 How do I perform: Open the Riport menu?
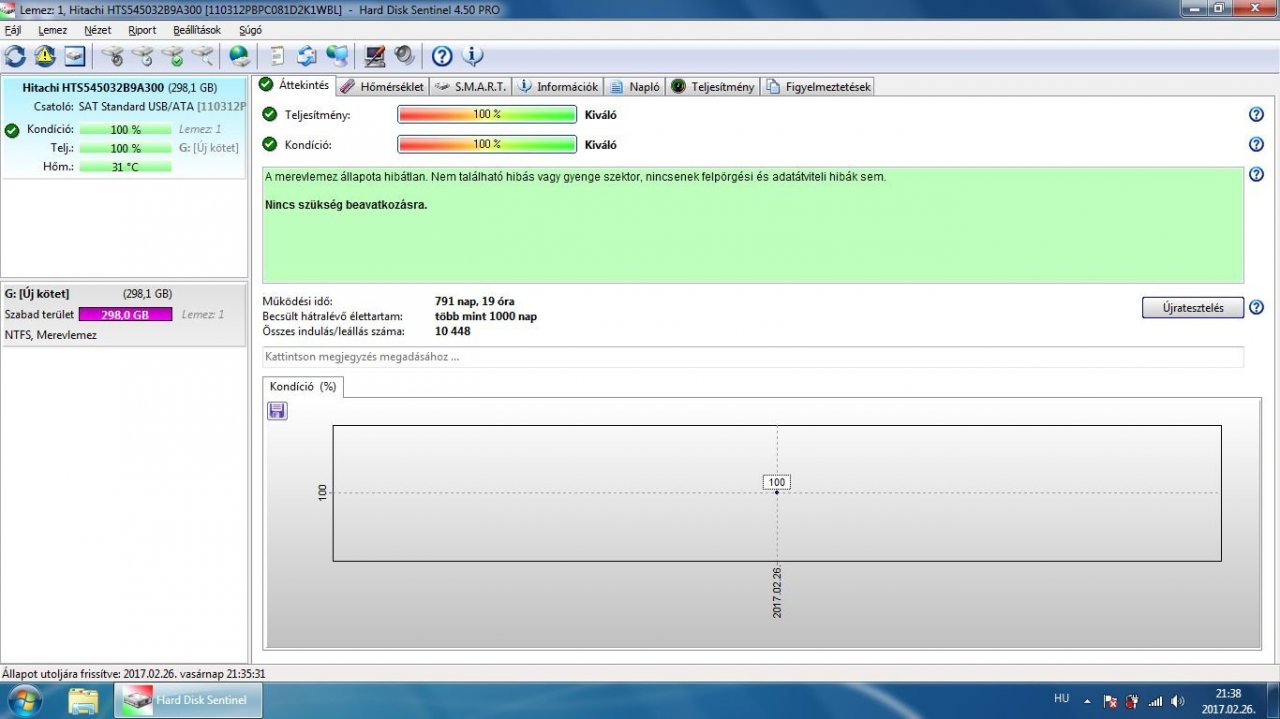tap(142, 30)
